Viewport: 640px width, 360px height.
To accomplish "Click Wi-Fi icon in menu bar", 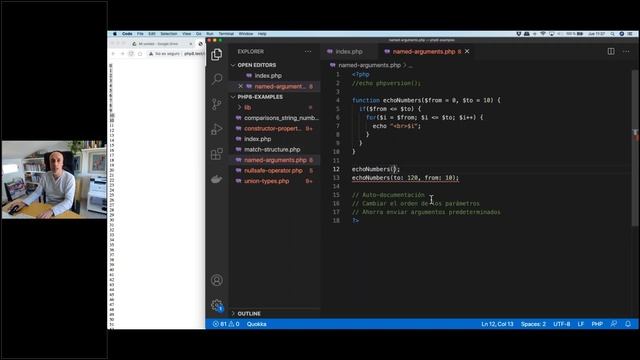I will 543,34.
